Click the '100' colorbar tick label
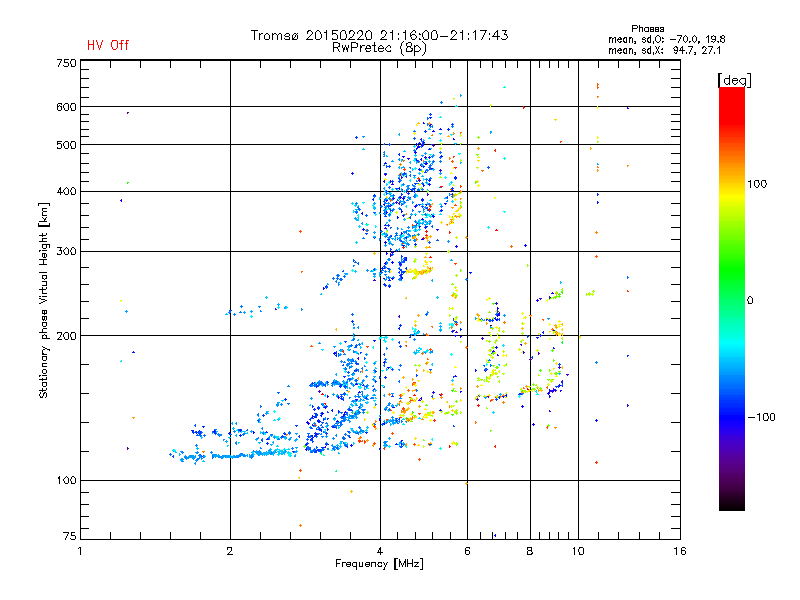 click(x=757, y=184)
